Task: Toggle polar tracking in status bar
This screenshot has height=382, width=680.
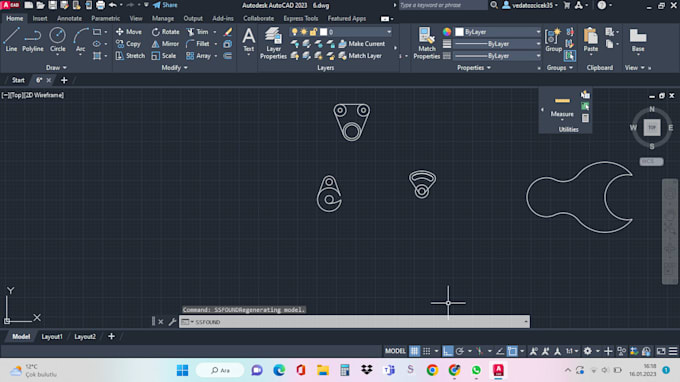Action: click(x=460, y=351)
